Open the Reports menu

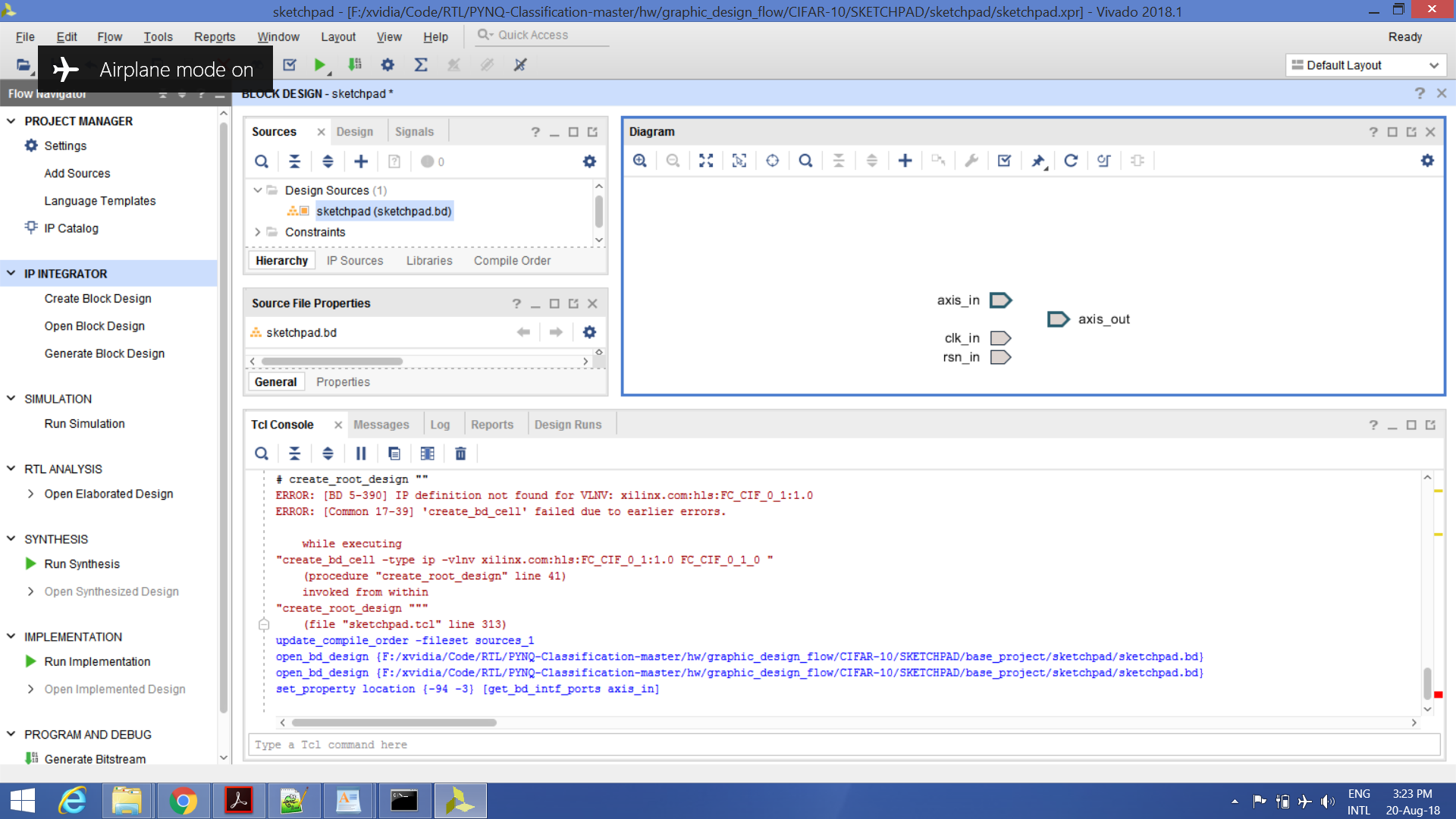point(214,36)
